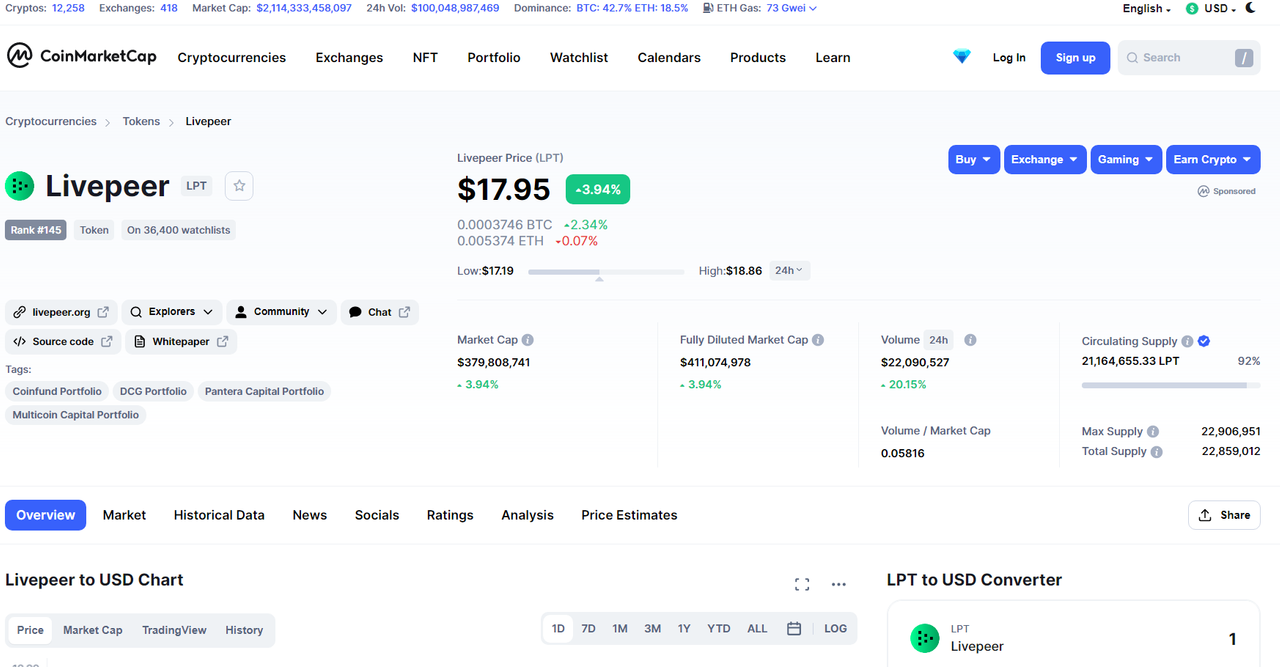Open Exchanges nav menu
The width and height of the screenshot is (1280, 667).
click(349, 58)
